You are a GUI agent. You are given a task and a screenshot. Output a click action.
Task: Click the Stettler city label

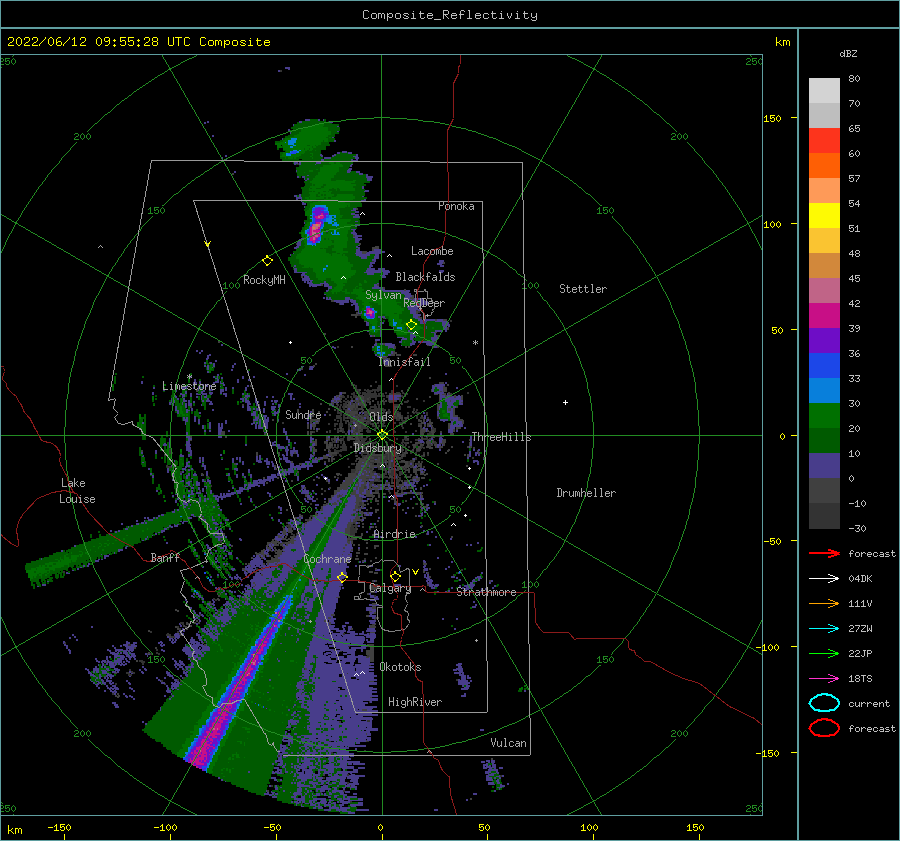(583, 289)
